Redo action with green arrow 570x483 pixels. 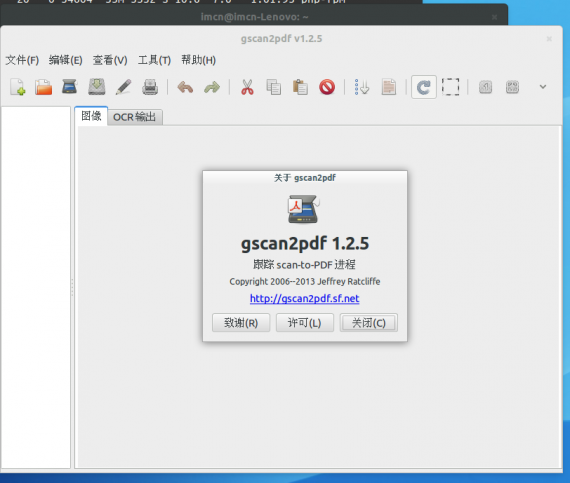click(x=212, y=87)
